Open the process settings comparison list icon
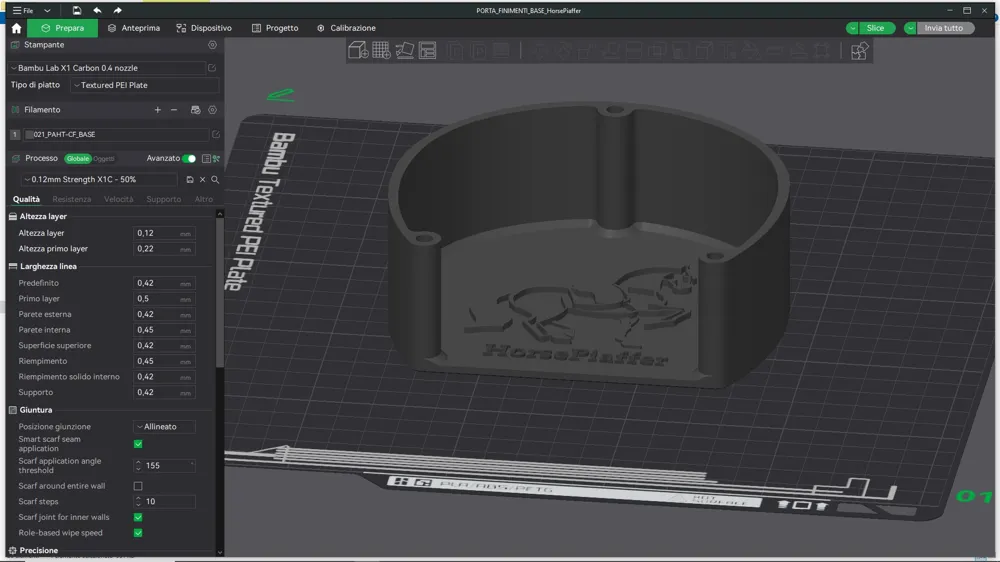The image size is (1000, 562). pos(206,158)
